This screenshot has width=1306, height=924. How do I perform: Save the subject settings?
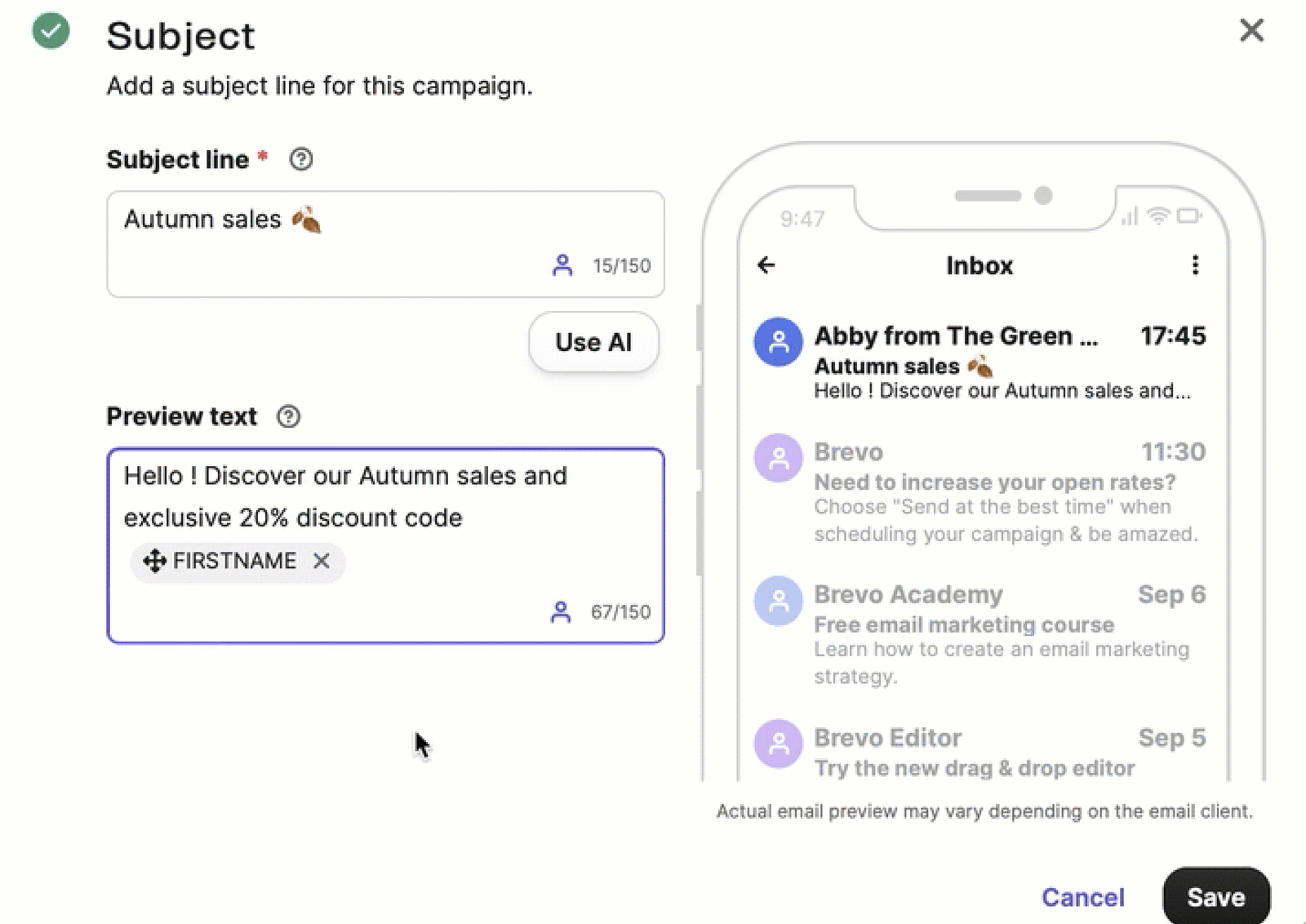[x=1215, y=896]
